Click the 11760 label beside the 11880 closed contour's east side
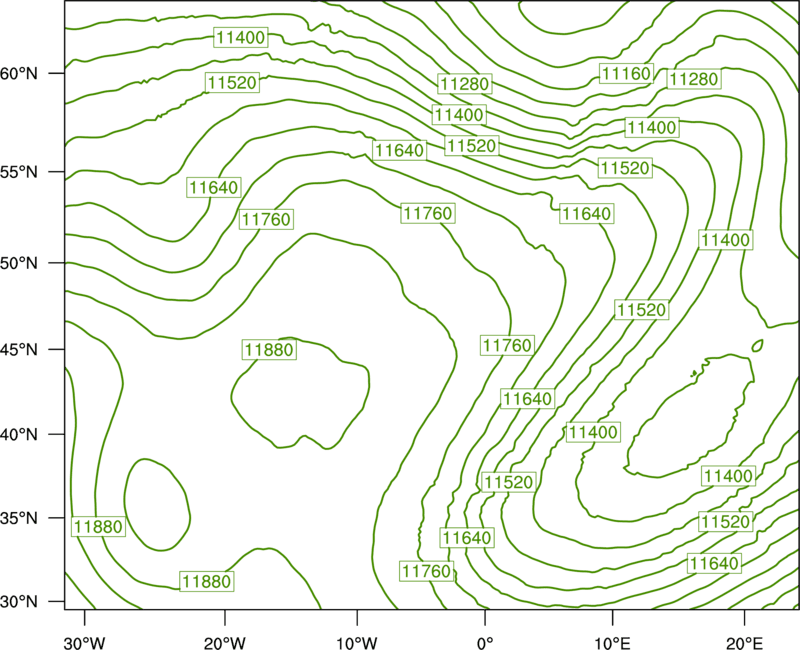Screen dimensions: 800x650 pyautogui.click(x=508, y=345)
